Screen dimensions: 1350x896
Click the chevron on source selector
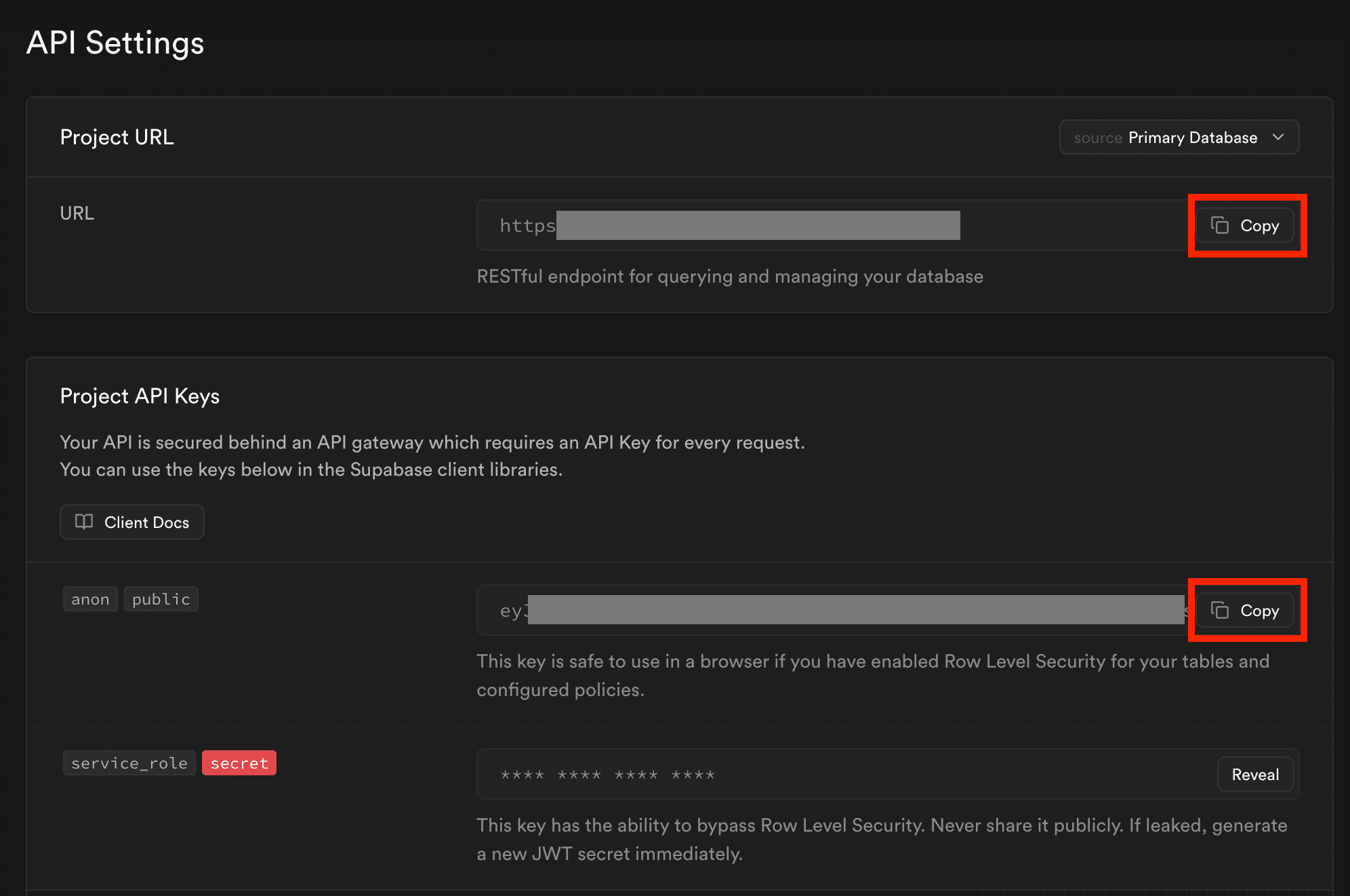(x=1278, y=138)
